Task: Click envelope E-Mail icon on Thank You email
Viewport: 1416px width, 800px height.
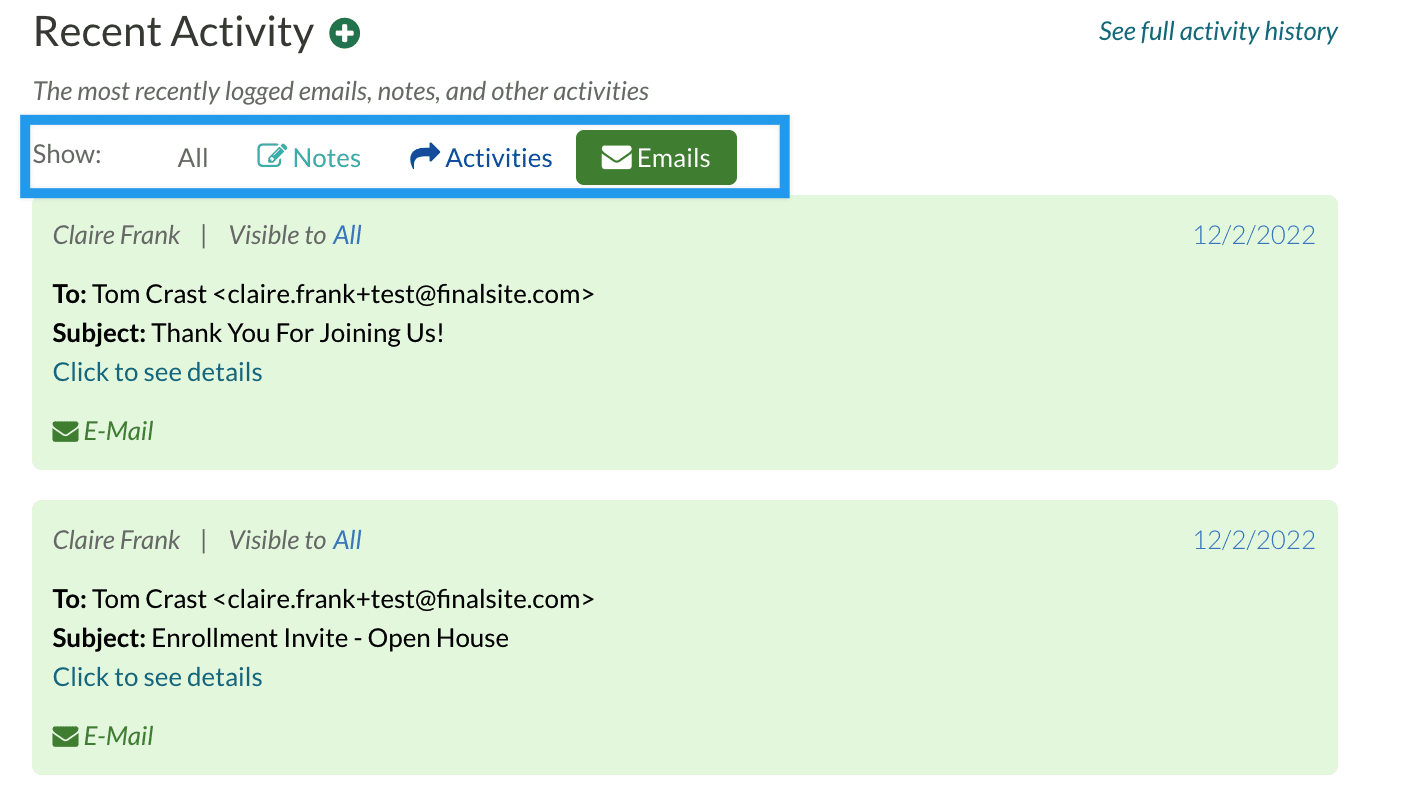Action: [x=66, y=432]
